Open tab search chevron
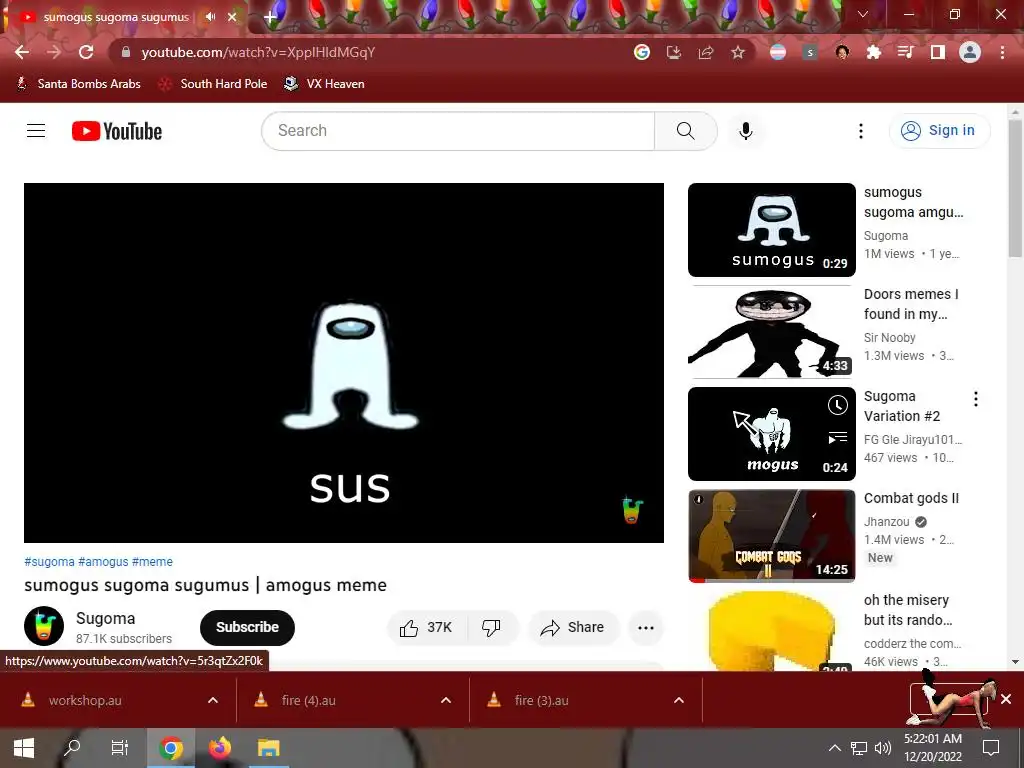 click(863, 14)
